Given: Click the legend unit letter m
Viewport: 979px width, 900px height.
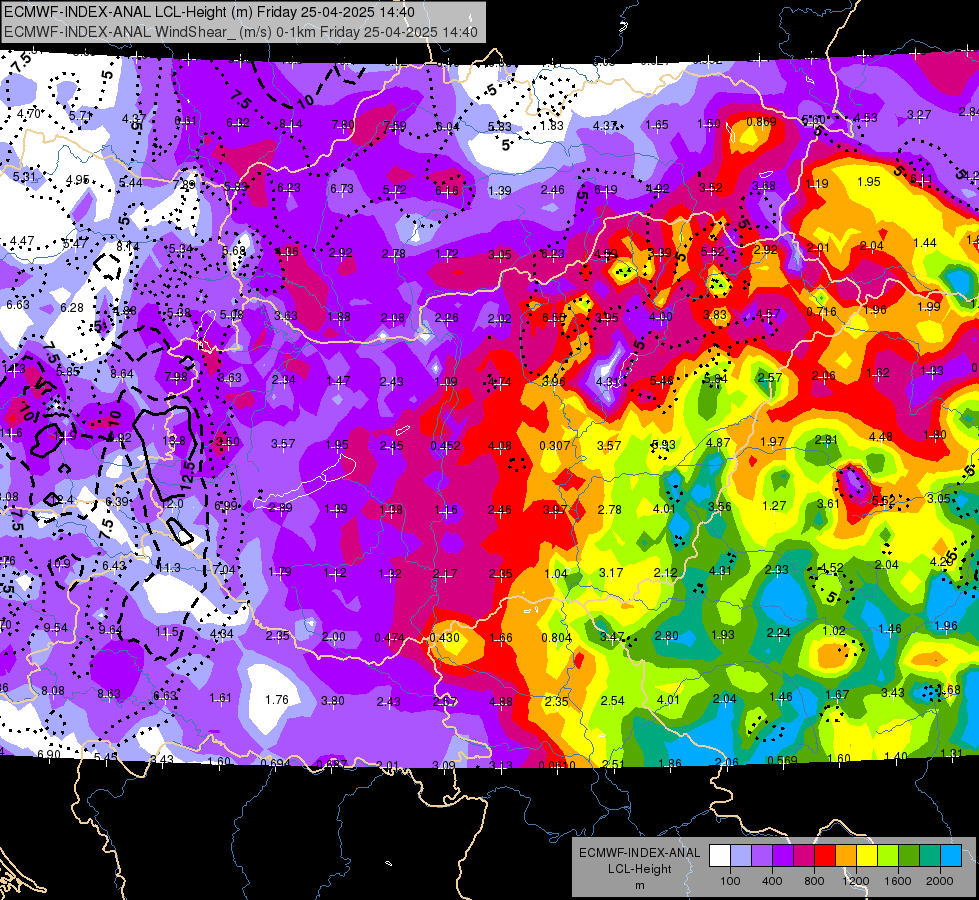Looking at the screenshot, I should coord(640,885).
